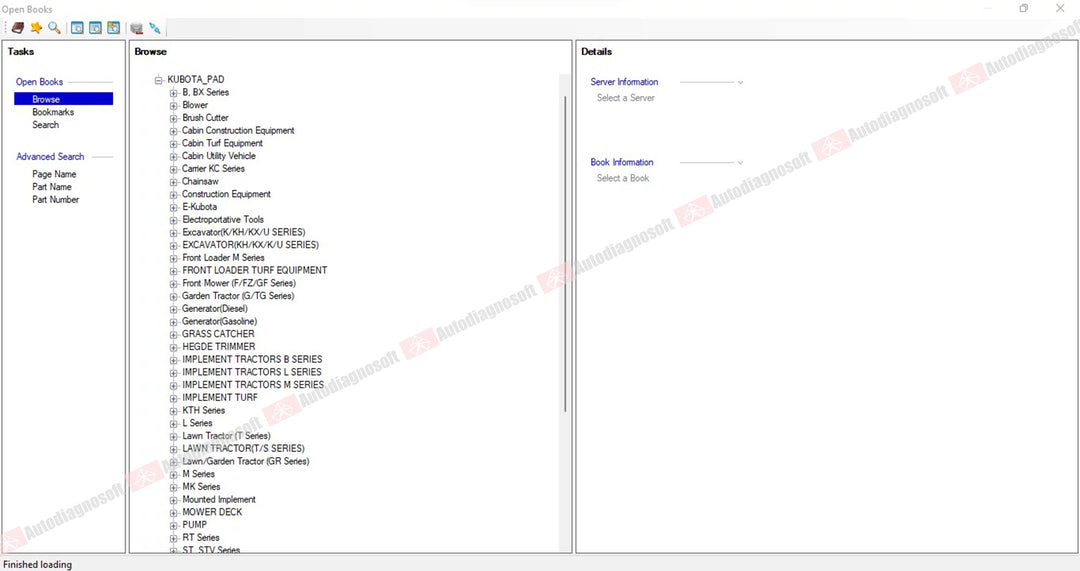Image resolution: width=1080 pixels, height=571 pixels.
Task: Expand the B, BX Series node
Action: 174,93
